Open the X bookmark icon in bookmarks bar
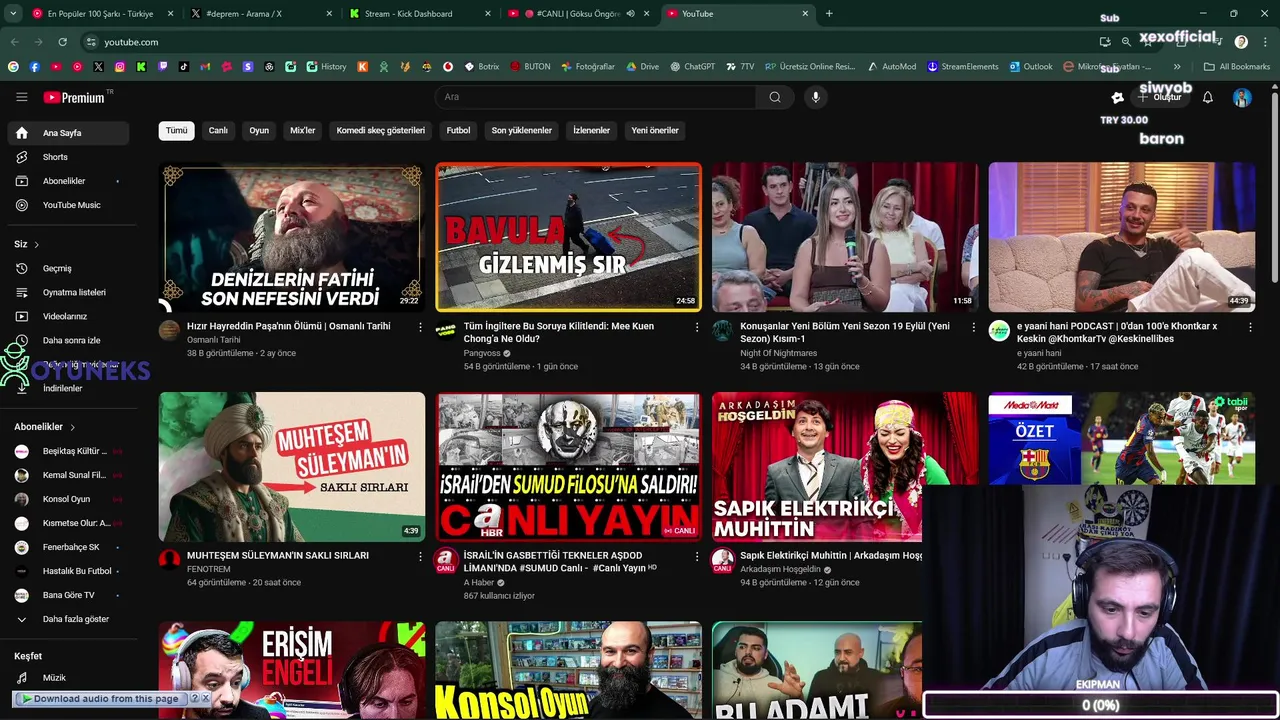Image resolution: width=1280 pixels, height=720 pixels. [98, 67]
